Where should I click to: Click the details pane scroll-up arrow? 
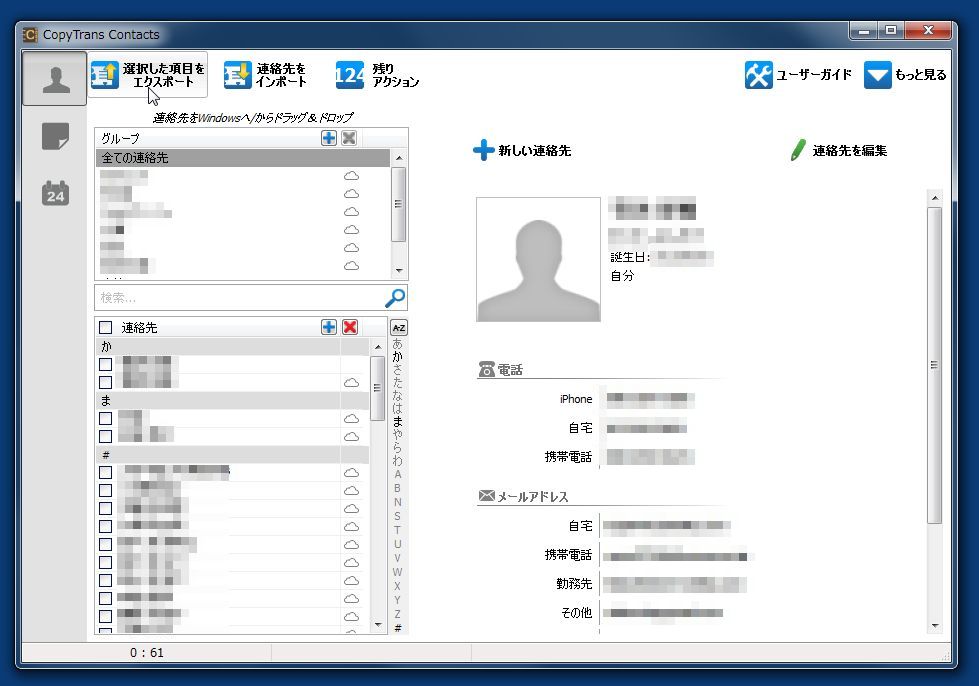coord(935,198)
